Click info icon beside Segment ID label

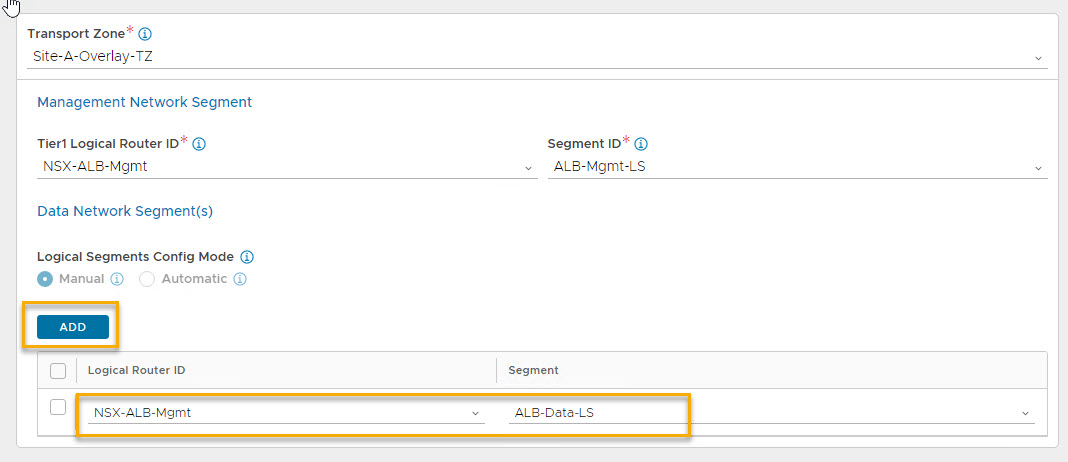641,144
